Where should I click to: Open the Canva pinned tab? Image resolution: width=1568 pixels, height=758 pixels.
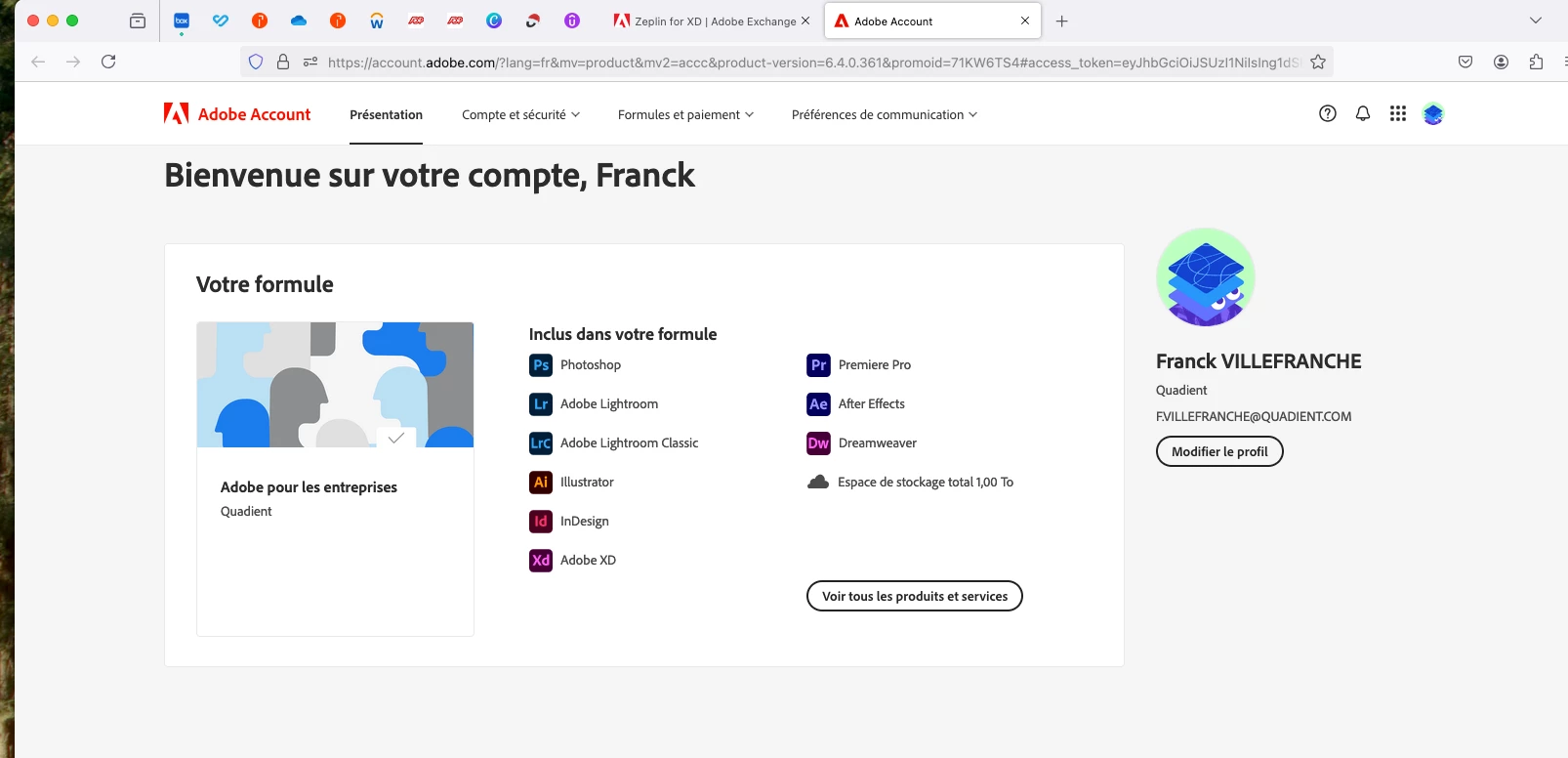click(494, 21)
